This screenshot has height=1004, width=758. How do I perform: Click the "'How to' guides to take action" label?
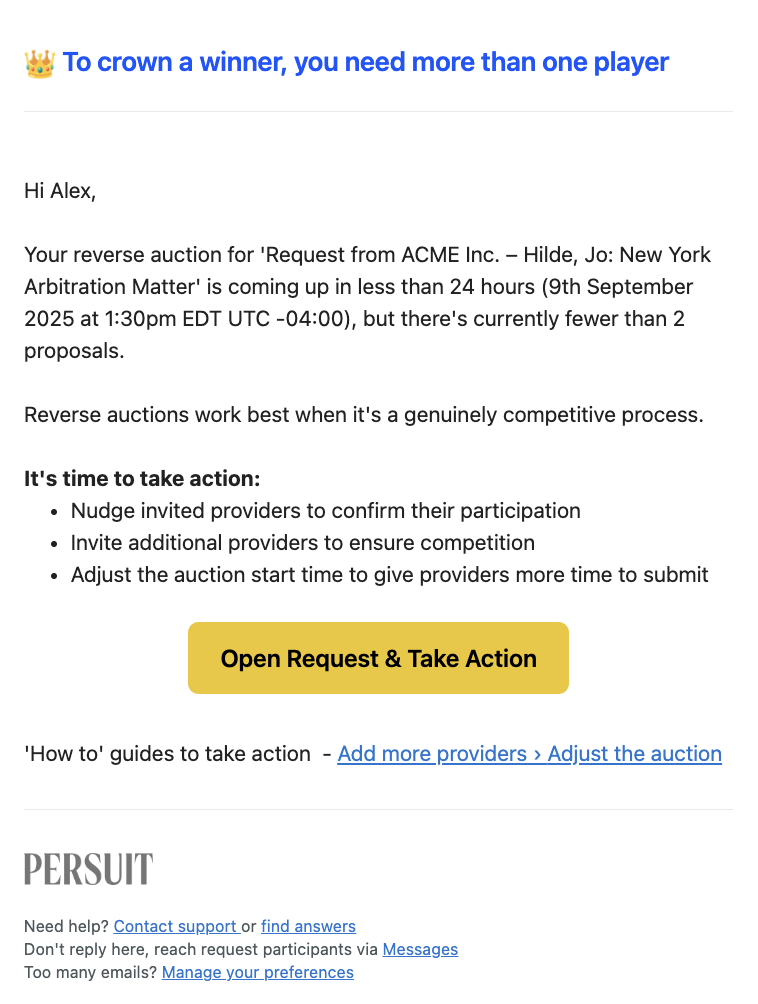click(x=167, y=754)
